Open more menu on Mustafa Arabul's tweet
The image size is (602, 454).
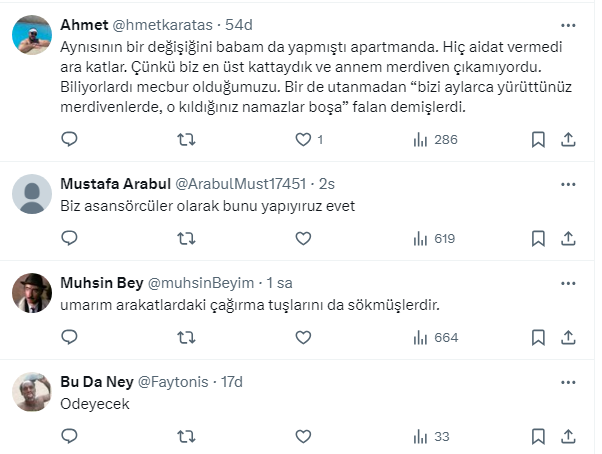[568, 184]
